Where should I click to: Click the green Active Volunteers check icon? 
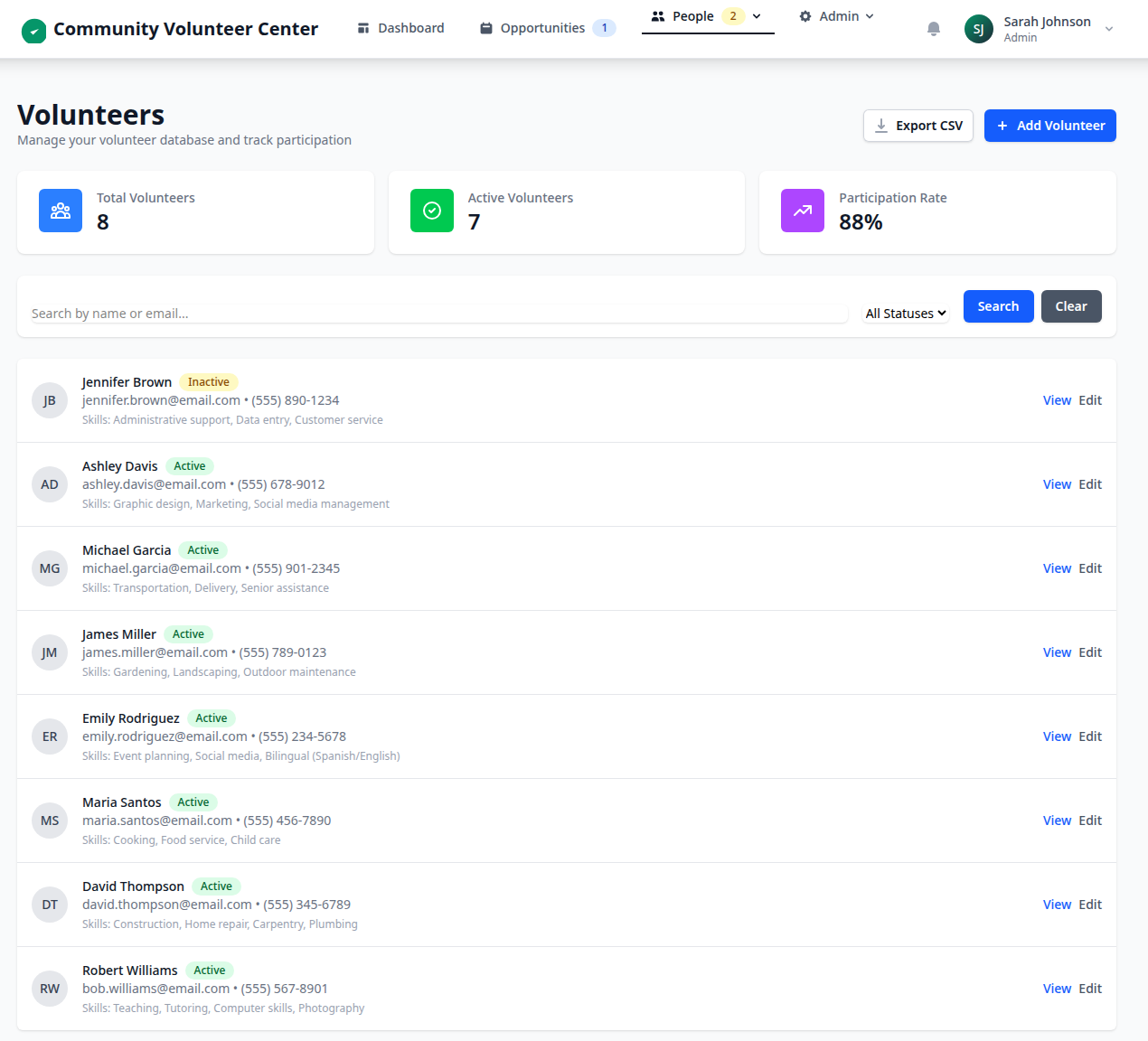[x=431, y=211]
